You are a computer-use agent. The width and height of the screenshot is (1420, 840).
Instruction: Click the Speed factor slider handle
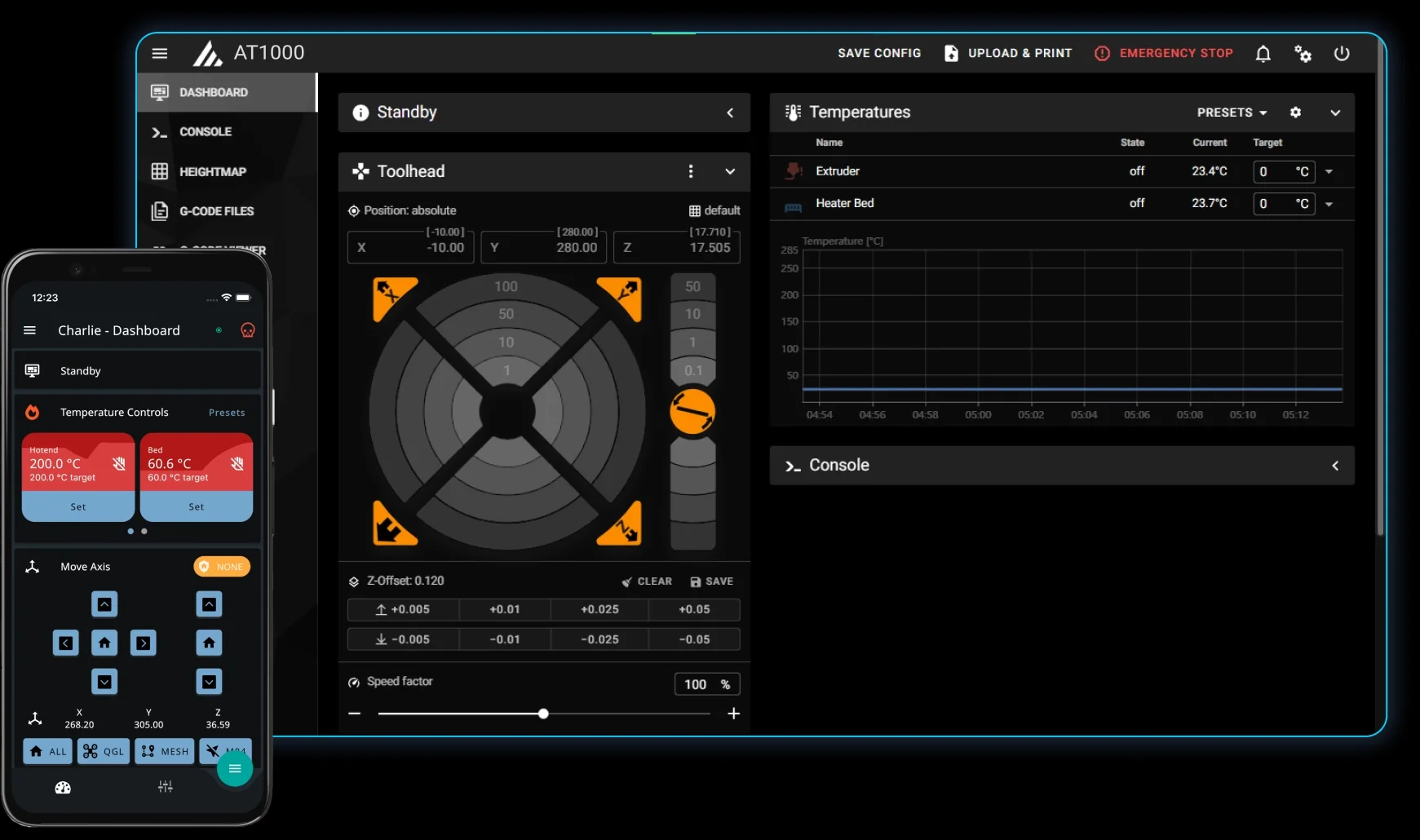[543, 714]
